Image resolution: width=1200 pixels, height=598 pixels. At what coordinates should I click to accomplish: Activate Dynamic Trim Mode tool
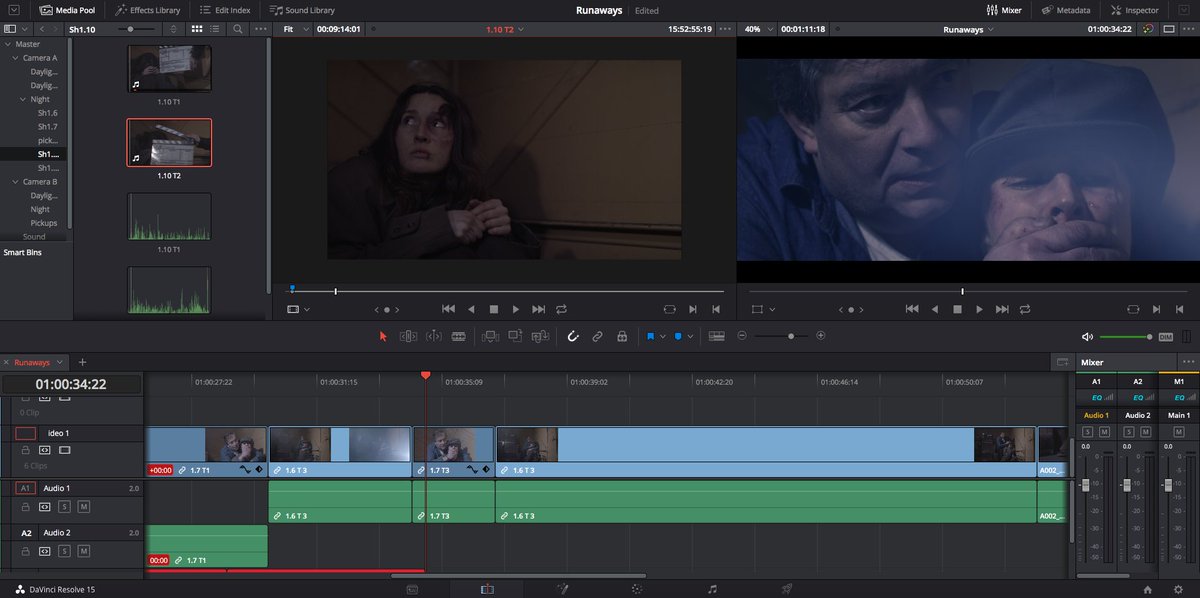point(434,337)
